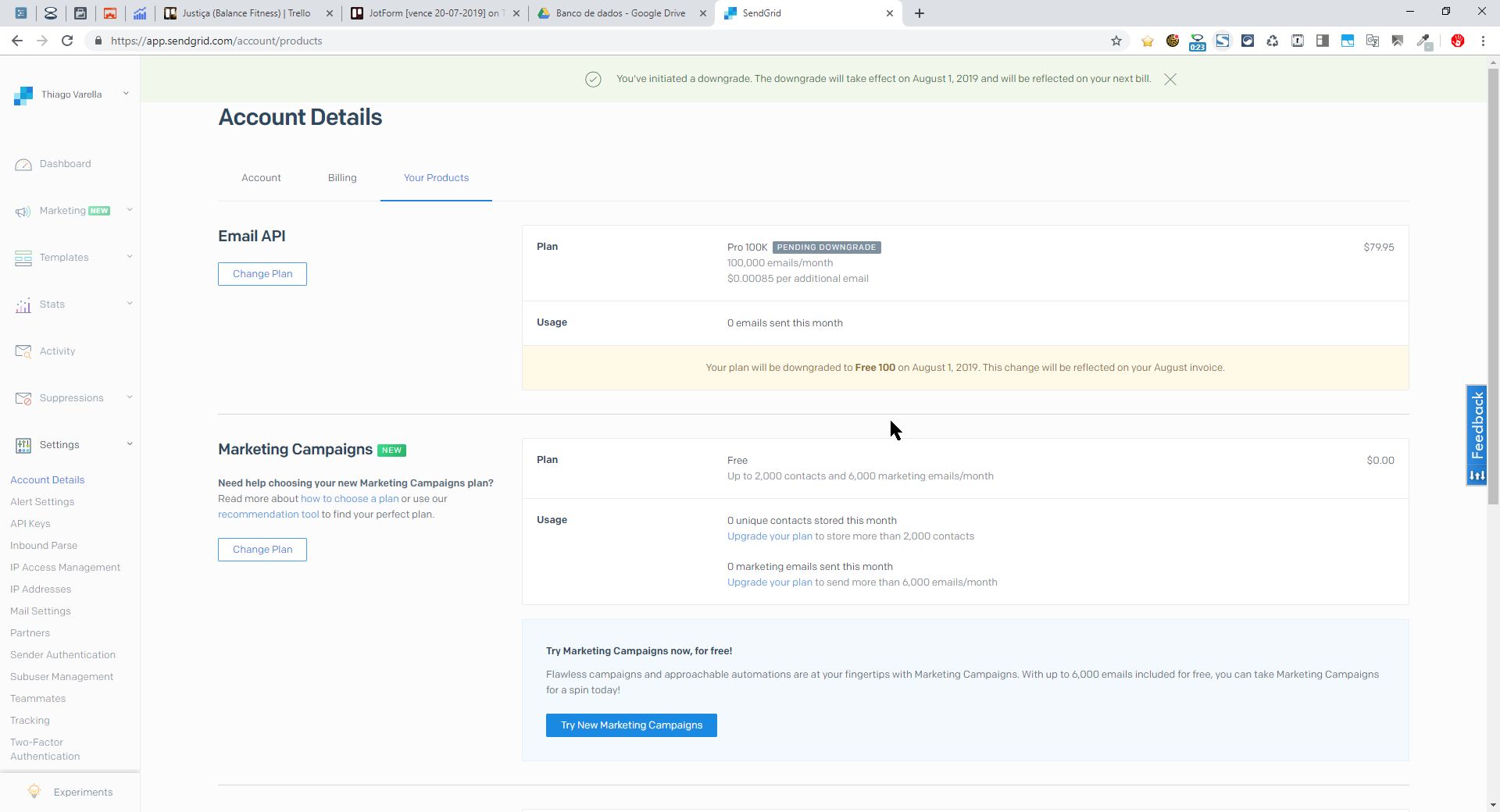
Task: Click the yellow star extension icon
Action: click(x=1148, y=41)
